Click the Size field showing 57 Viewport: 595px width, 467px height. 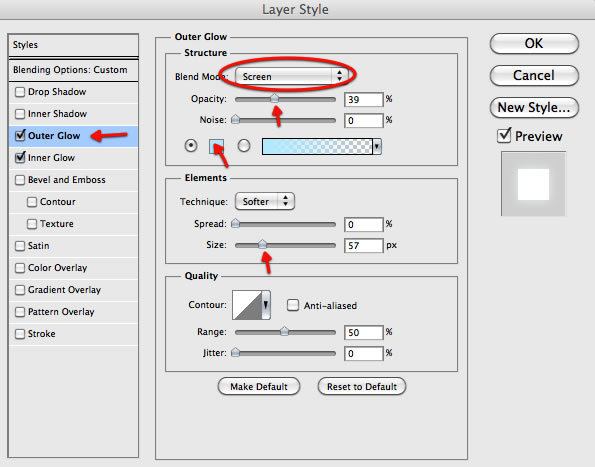(364, 245)
